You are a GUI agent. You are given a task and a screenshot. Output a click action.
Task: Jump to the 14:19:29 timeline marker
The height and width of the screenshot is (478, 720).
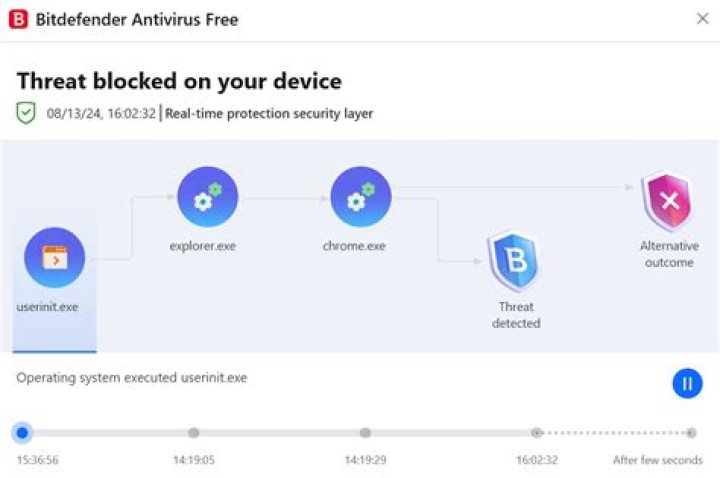click(x=365, y=433)
